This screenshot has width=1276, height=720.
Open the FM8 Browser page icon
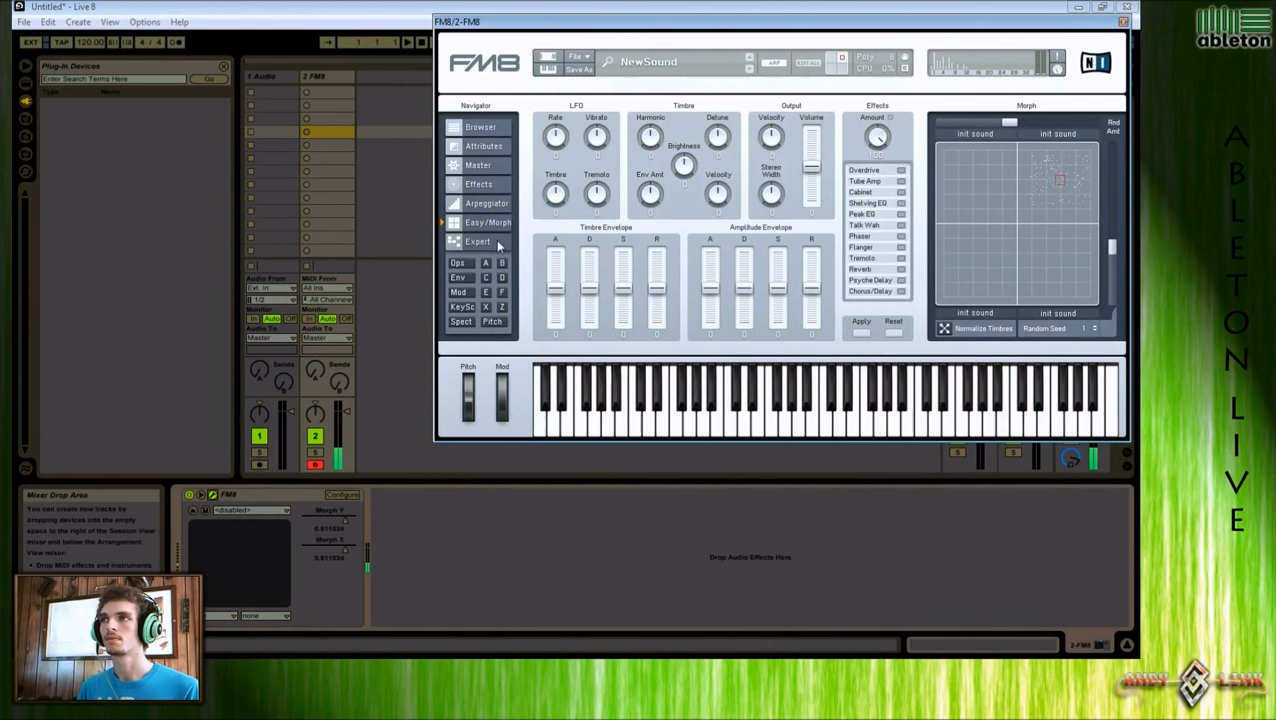454,127
